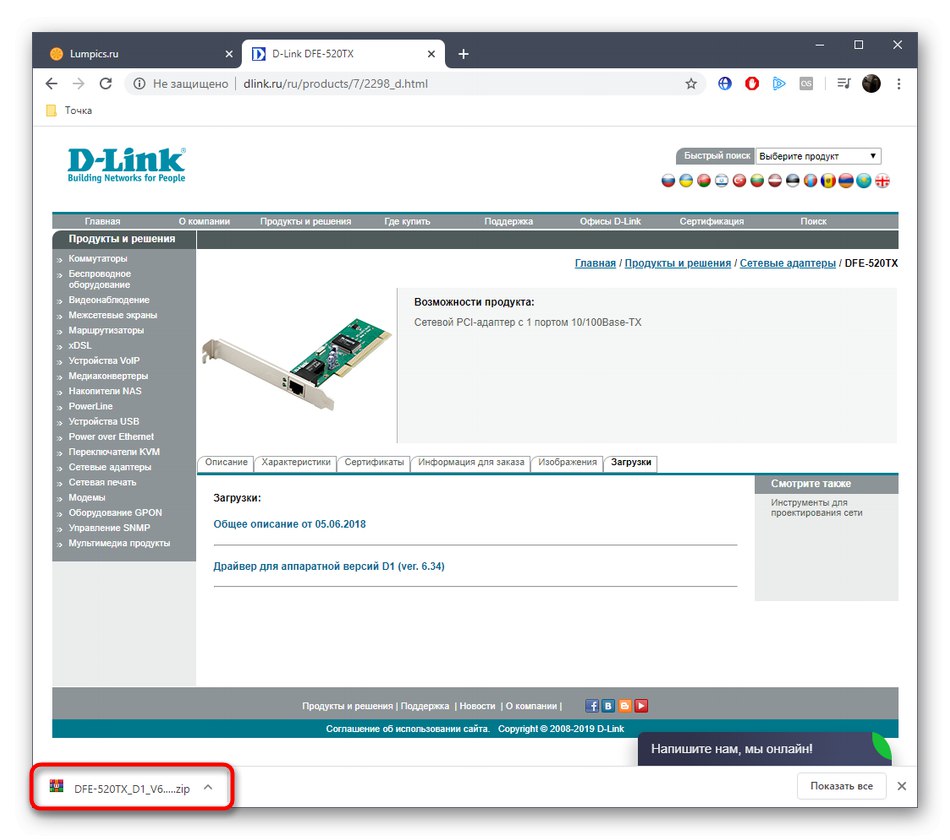
Task: Bookmark the page with the star icon
Action: (691, 84)
